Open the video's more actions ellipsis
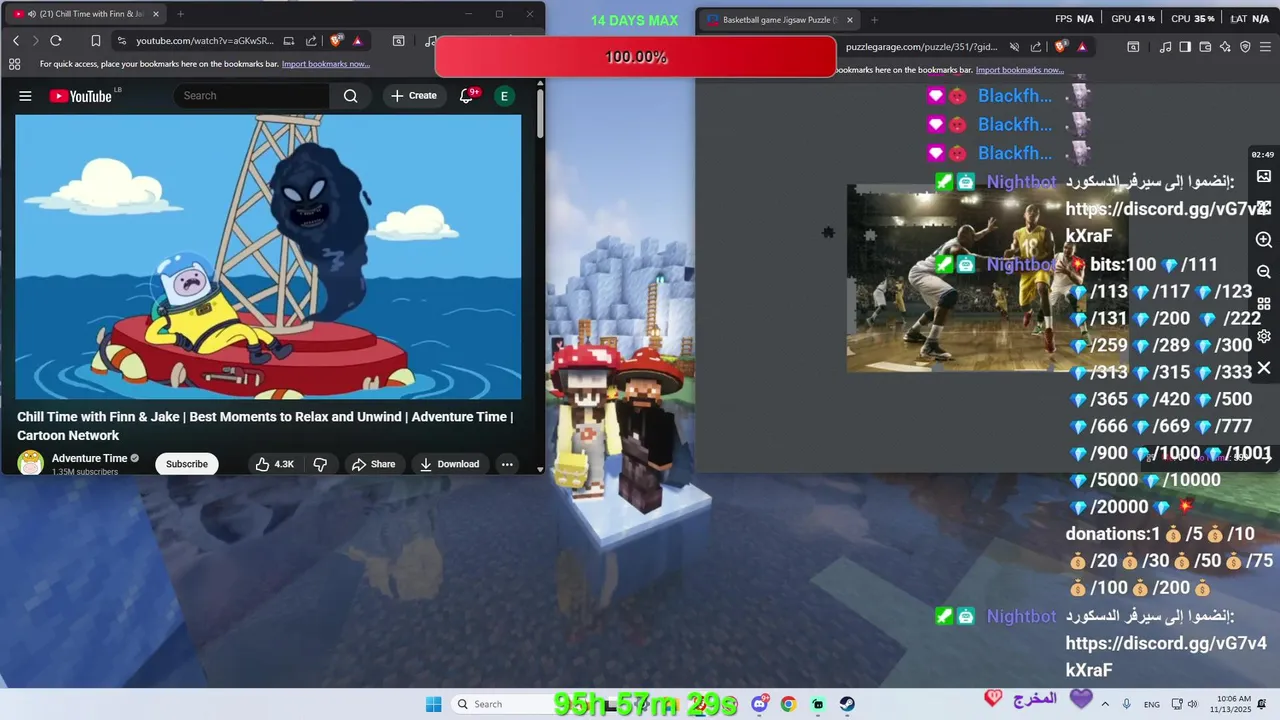Screen dimensions: 1280x720 [507, 464]
